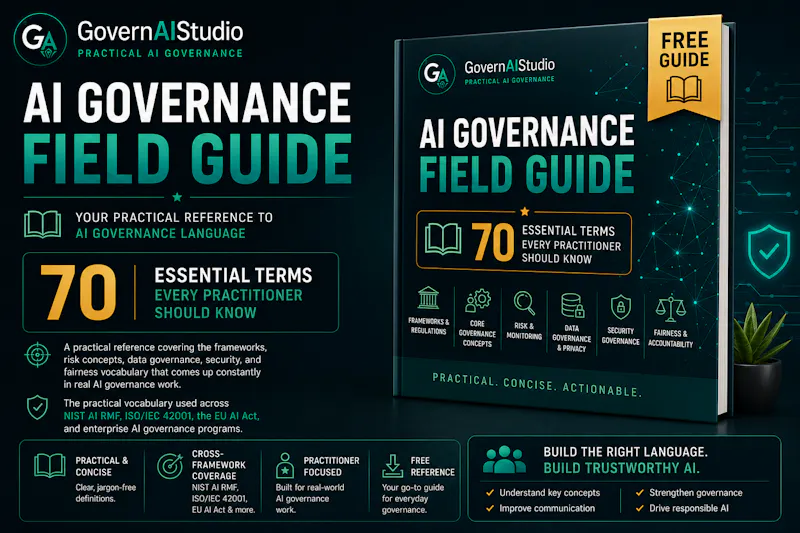
Task: Click 'PRACTICAL. CONCISE. ACTIONABLE.' on the book cover
Action: (x=537, y=385)
